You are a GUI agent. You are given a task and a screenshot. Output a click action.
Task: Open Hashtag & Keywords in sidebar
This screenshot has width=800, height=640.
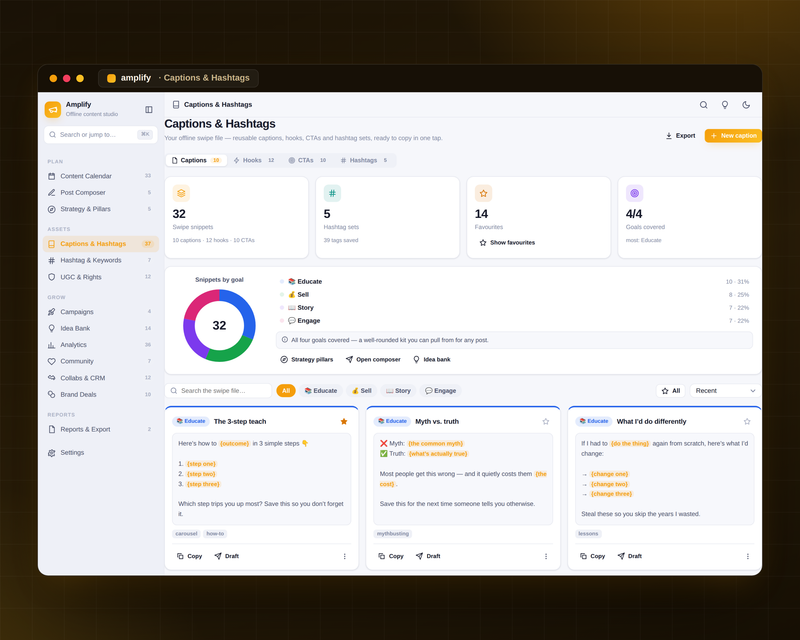[101, 260]
